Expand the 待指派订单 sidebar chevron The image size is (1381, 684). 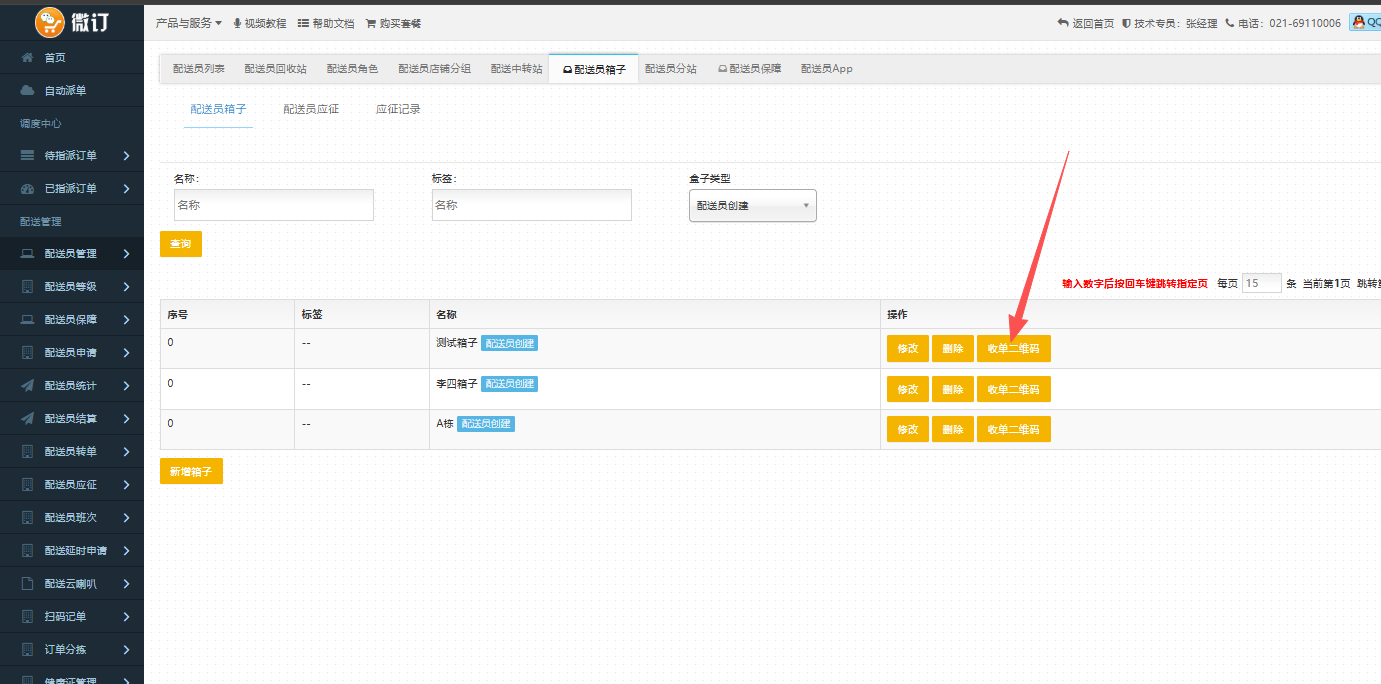(126, 156)
